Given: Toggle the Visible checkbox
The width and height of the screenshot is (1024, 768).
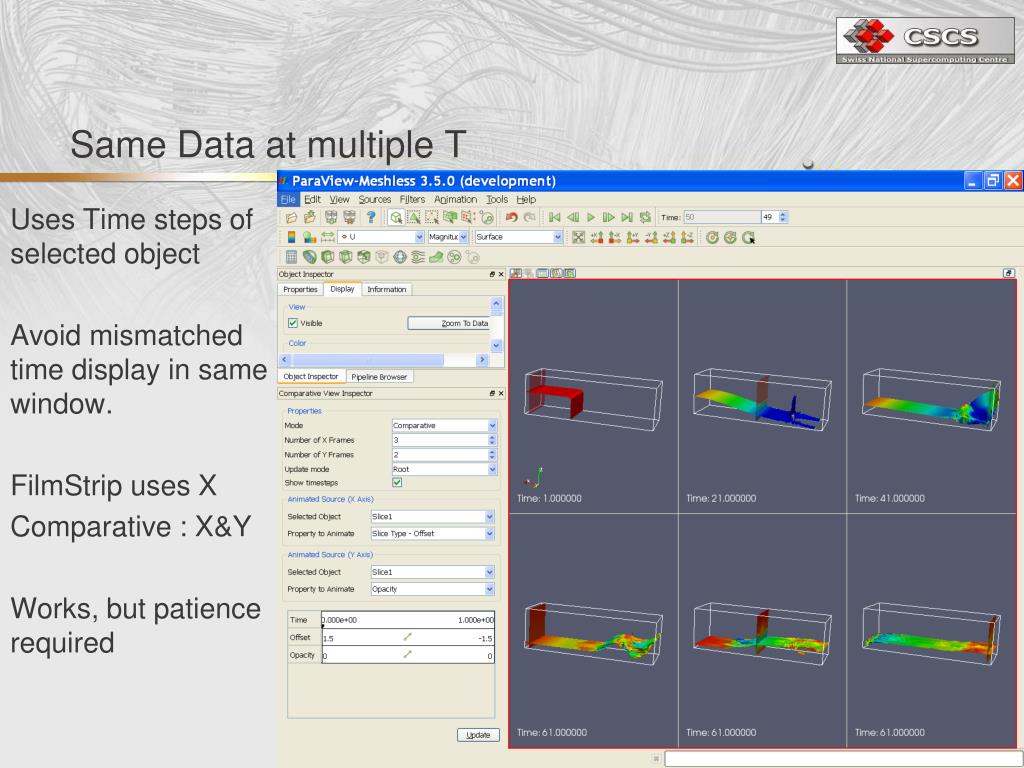Looking at the screenshot, I should 293,323.
